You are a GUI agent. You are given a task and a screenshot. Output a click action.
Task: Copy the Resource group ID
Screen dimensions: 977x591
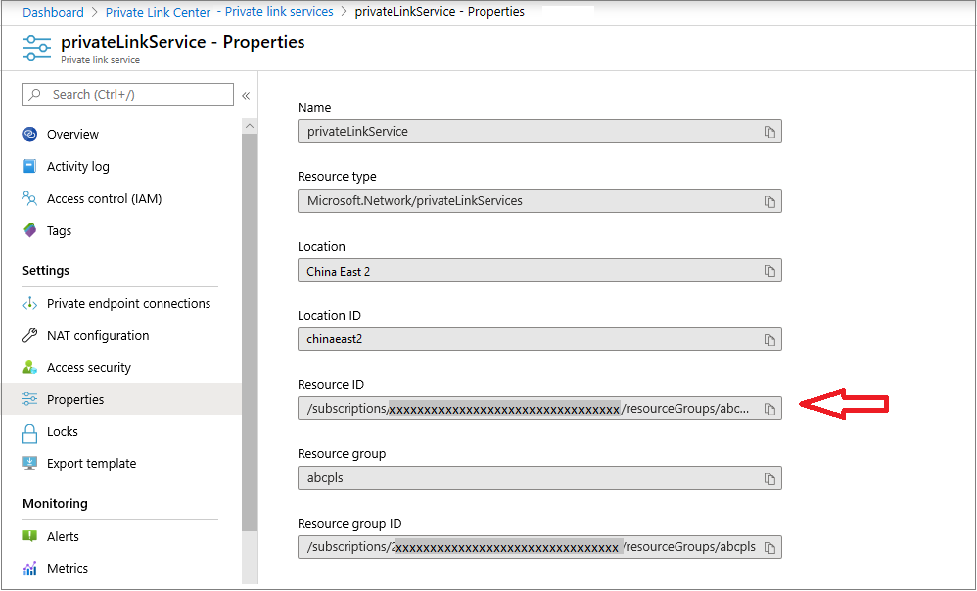tap(770, 548)
